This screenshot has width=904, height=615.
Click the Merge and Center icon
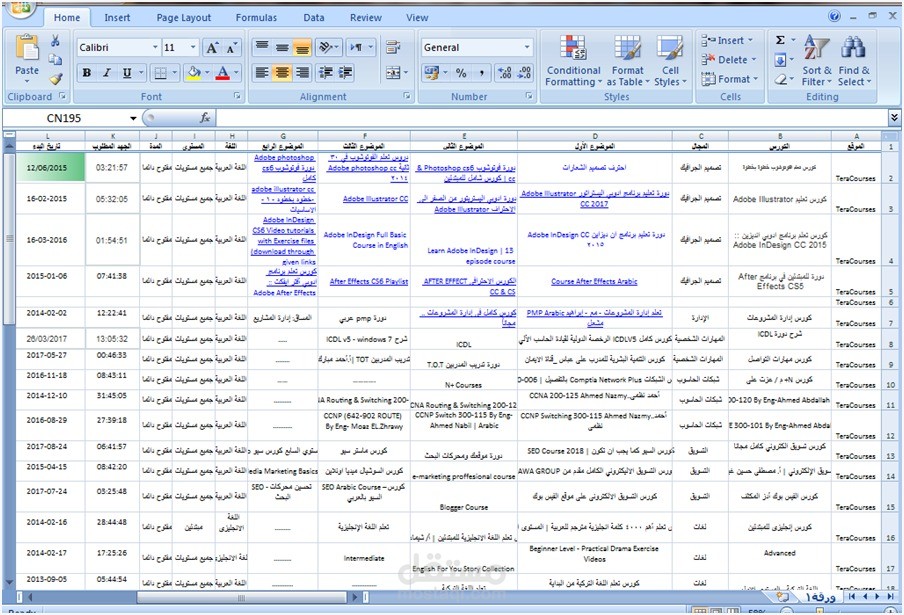point(393,73)
